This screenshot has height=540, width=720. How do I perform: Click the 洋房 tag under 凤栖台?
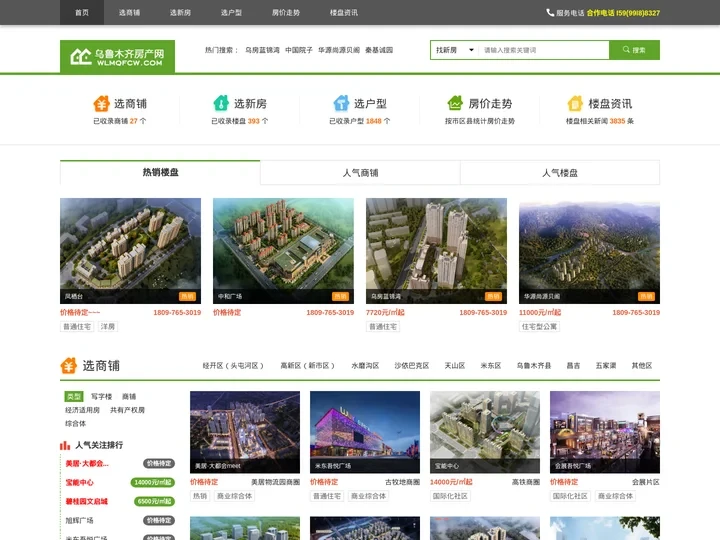(108, 326)
